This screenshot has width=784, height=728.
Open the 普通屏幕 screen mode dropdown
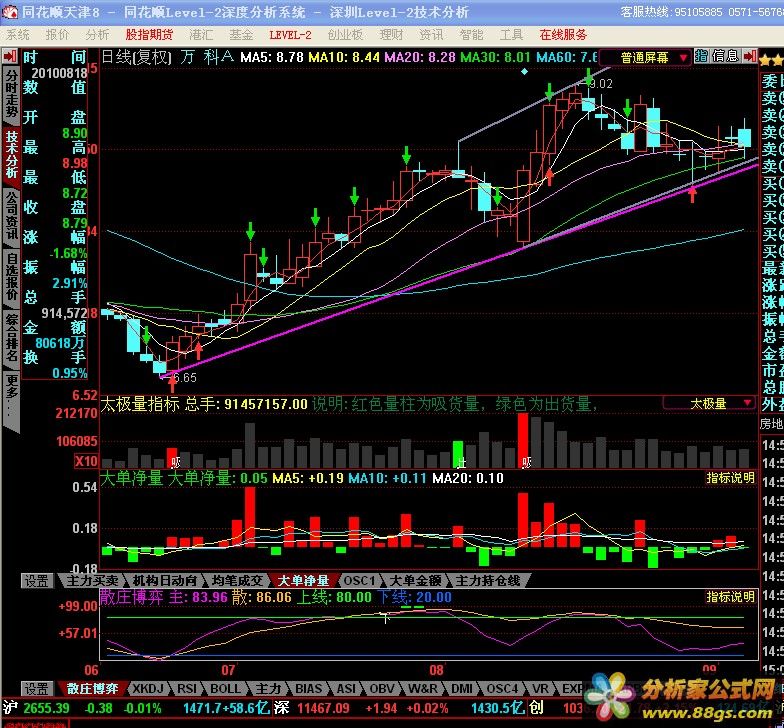click(645, 58)
